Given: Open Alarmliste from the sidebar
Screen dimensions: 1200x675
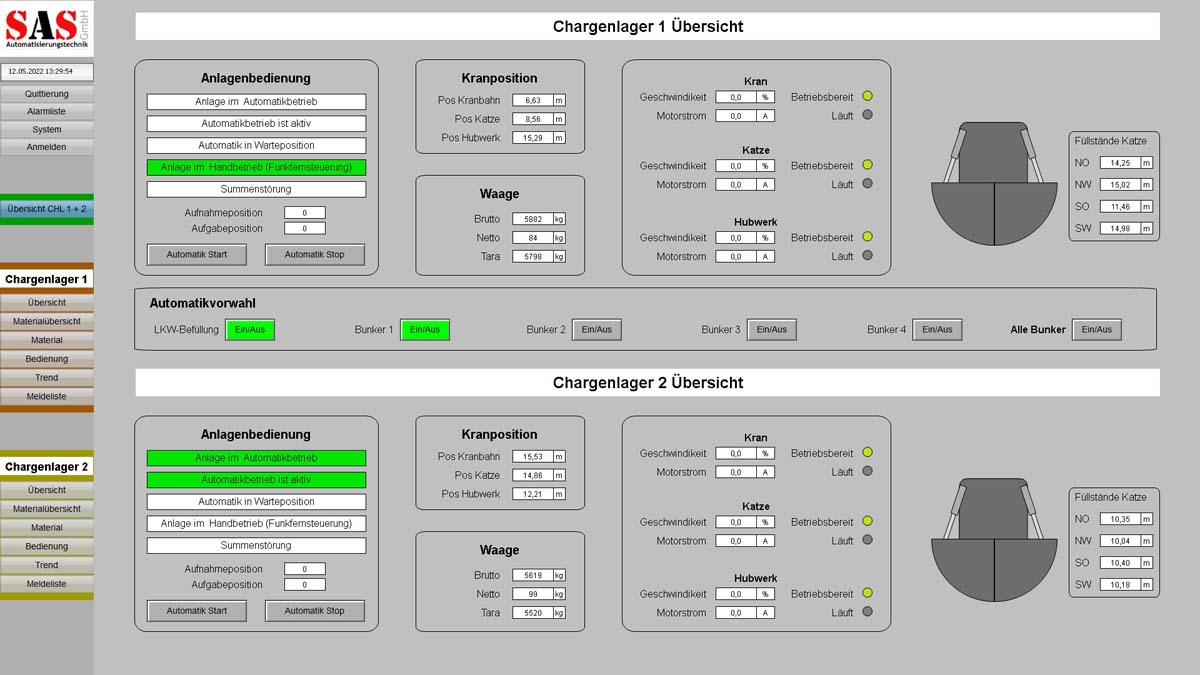Looking at the screenshot, I should 47,112.
